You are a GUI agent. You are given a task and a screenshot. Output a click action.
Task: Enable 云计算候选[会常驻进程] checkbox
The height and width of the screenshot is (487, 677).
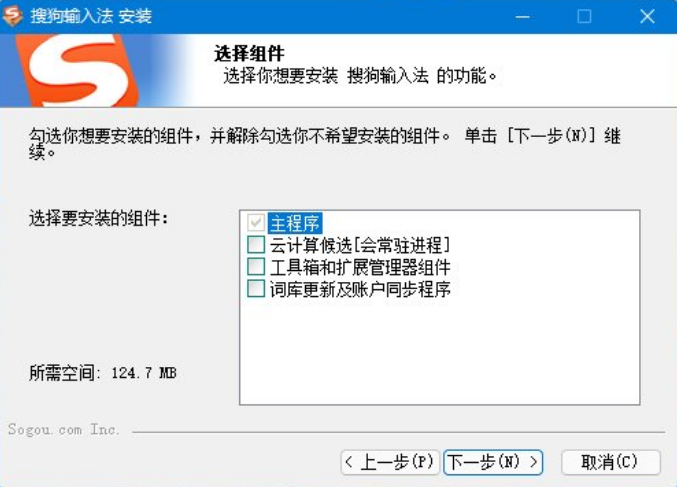[x=256, y=244]
